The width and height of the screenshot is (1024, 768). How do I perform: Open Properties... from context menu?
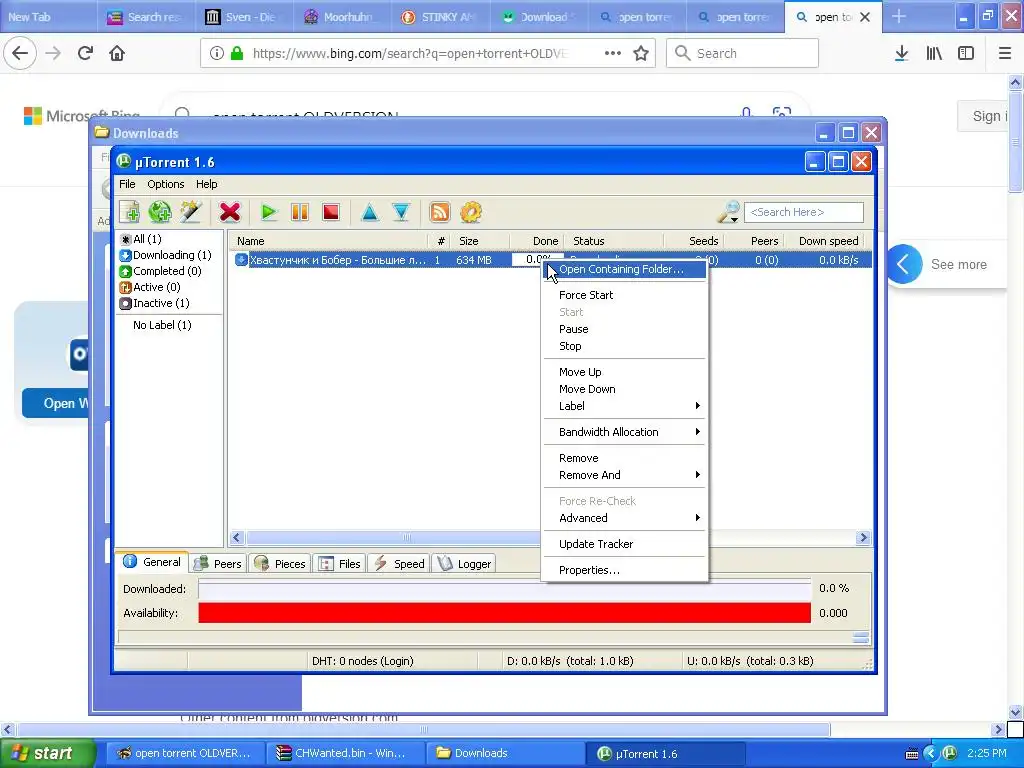point(625,570)
